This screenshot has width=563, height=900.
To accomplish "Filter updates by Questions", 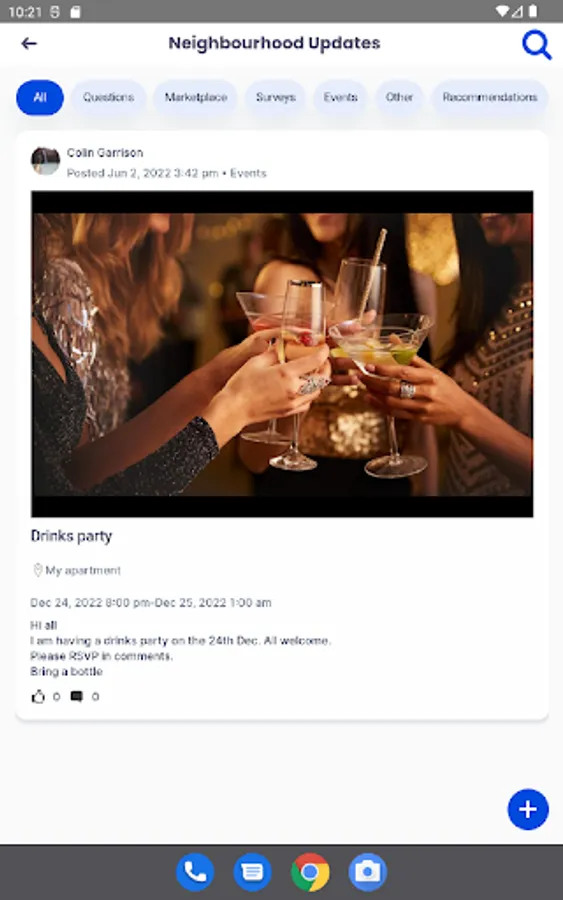I will [108, 98].
